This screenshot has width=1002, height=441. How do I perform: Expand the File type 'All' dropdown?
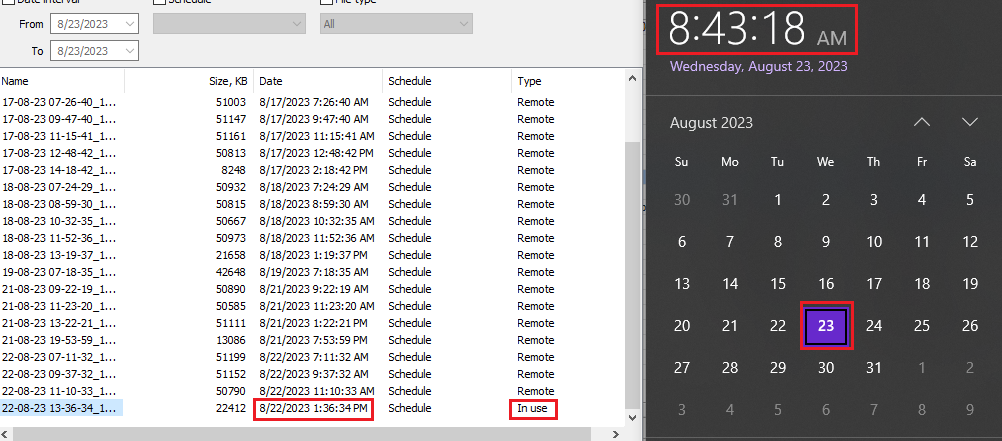point(462,23)
